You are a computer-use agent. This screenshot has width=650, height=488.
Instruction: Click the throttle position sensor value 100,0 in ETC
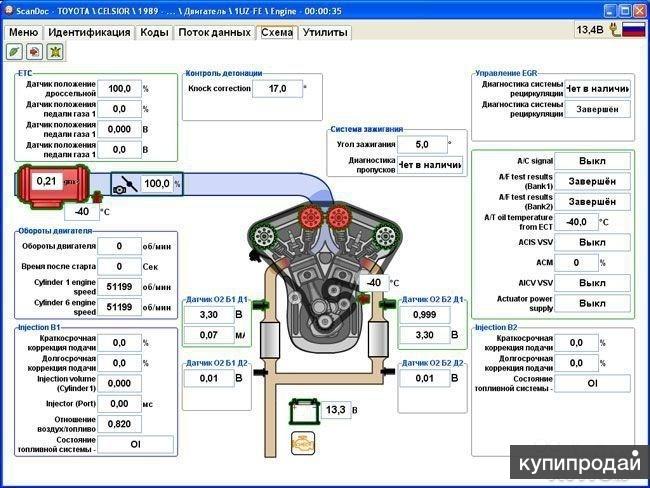coord(119,89)
